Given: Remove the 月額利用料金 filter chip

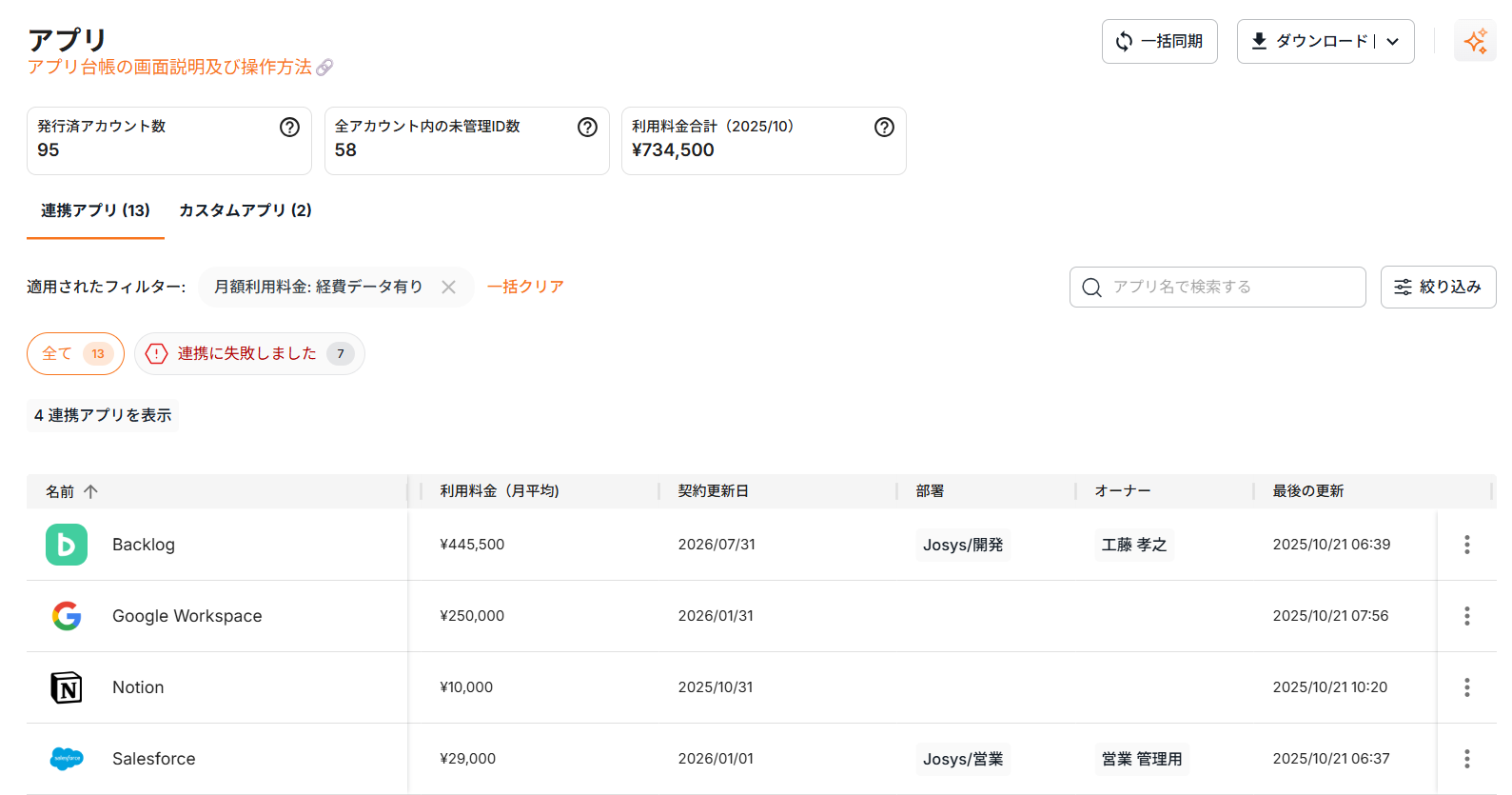Looking at the screenshot, I should (x=449, y=288).
